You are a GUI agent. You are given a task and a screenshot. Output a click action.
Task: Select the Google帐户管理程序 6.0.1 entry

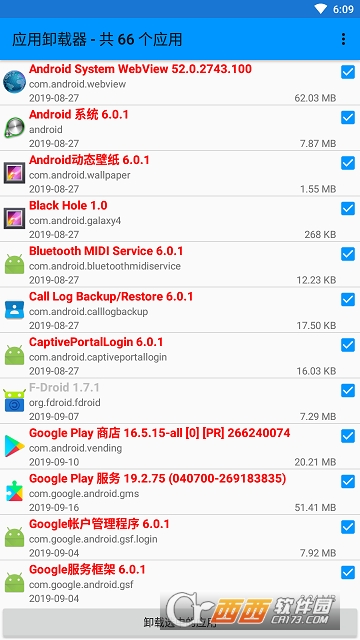coord(180,538)
